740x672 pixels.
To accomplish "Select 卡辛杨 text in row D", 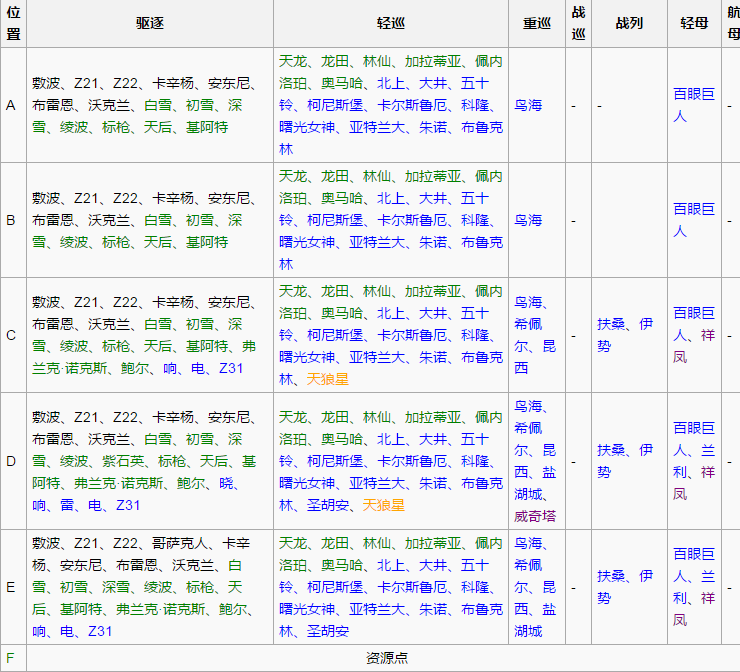I will [173, 417].
